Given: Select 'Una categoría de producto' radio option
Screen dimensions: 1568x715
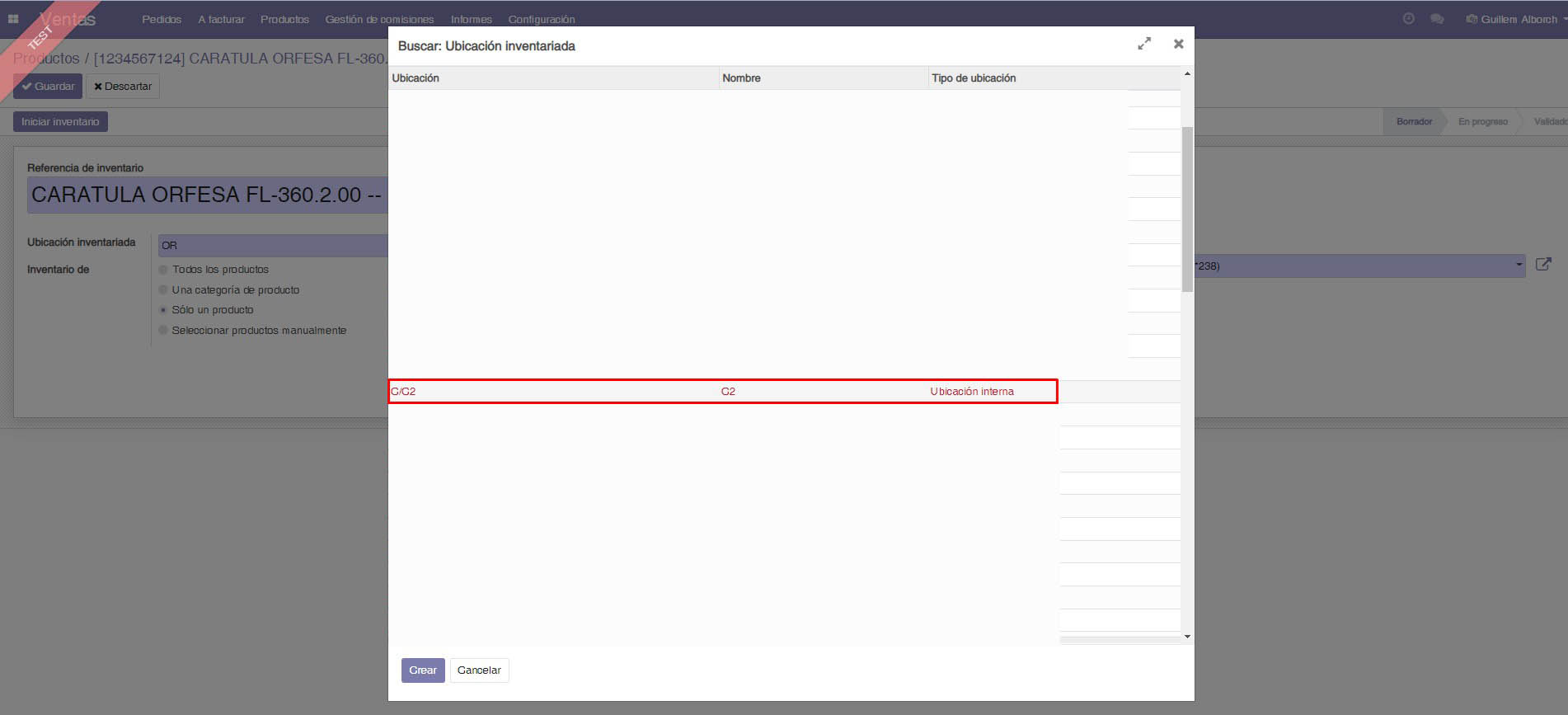Looking at the screenshot, I should (x=163, y=290).
